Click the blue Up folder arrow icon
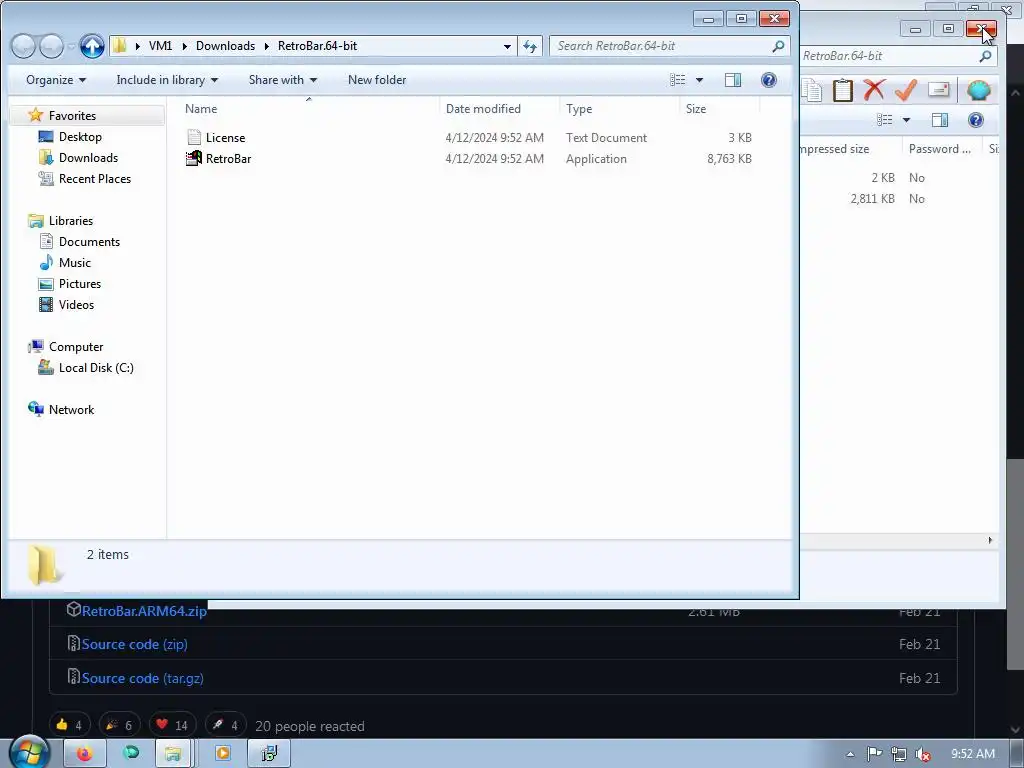The image size is (1024, 768). [x=92, y=46]
